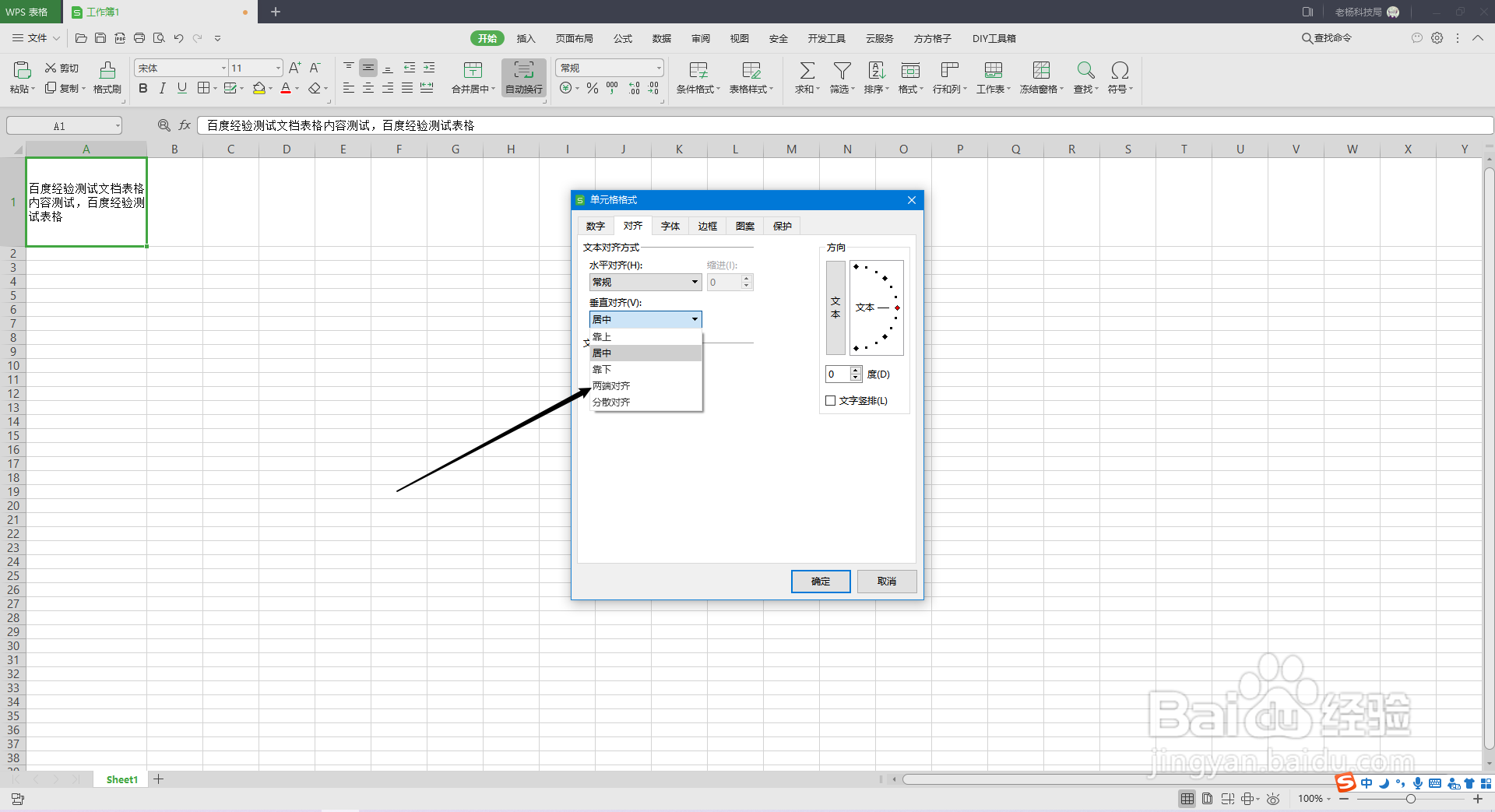The image size is (1495, 812).
Task: Center text horizontally in ribbon
Action: click(368, 88)
